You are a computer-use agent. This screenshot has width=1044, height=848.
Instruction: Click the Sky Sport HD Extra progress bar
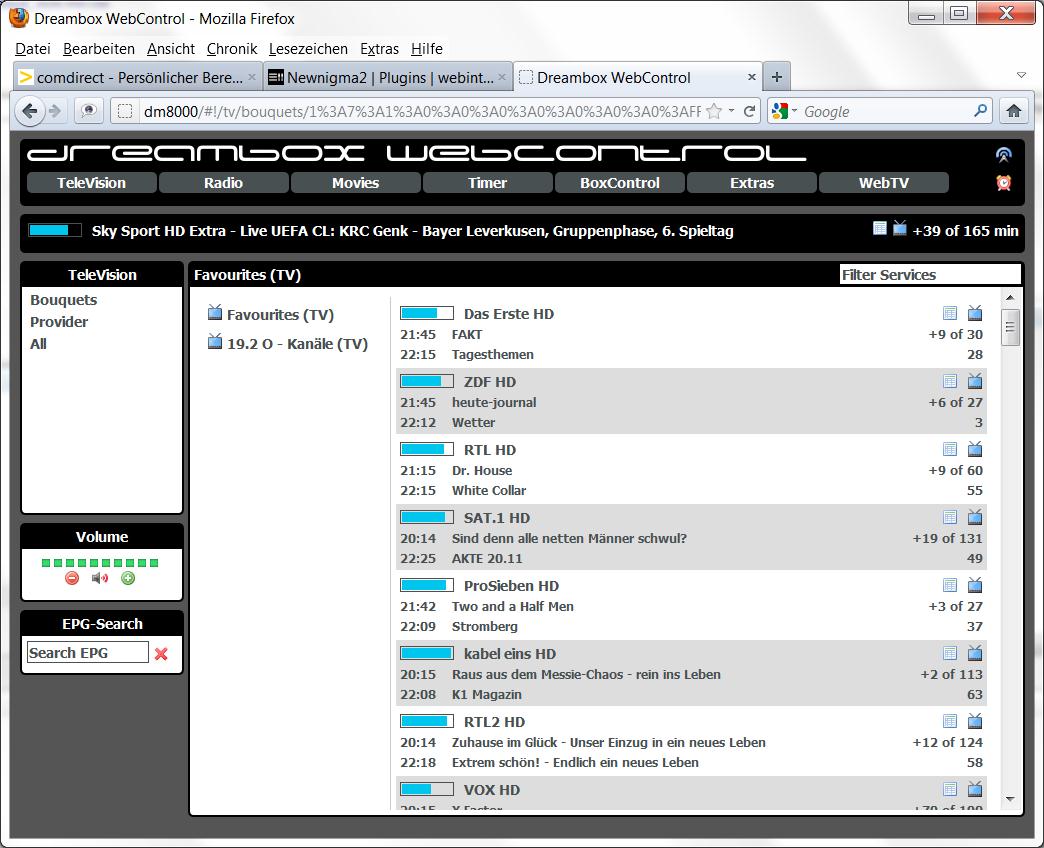[x=55, y=230]
